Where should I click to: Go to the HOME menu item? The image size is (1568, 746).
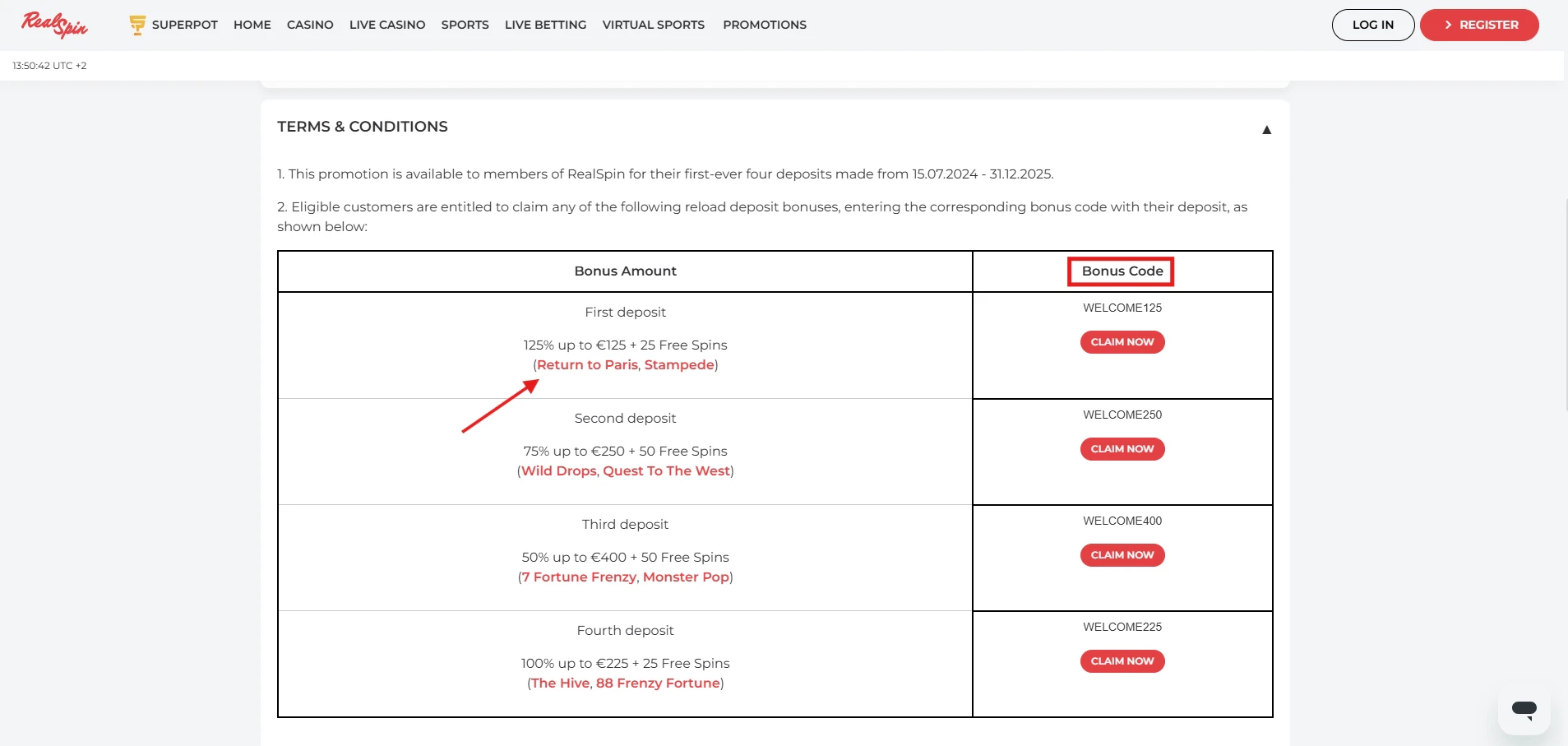click(252, 25)
